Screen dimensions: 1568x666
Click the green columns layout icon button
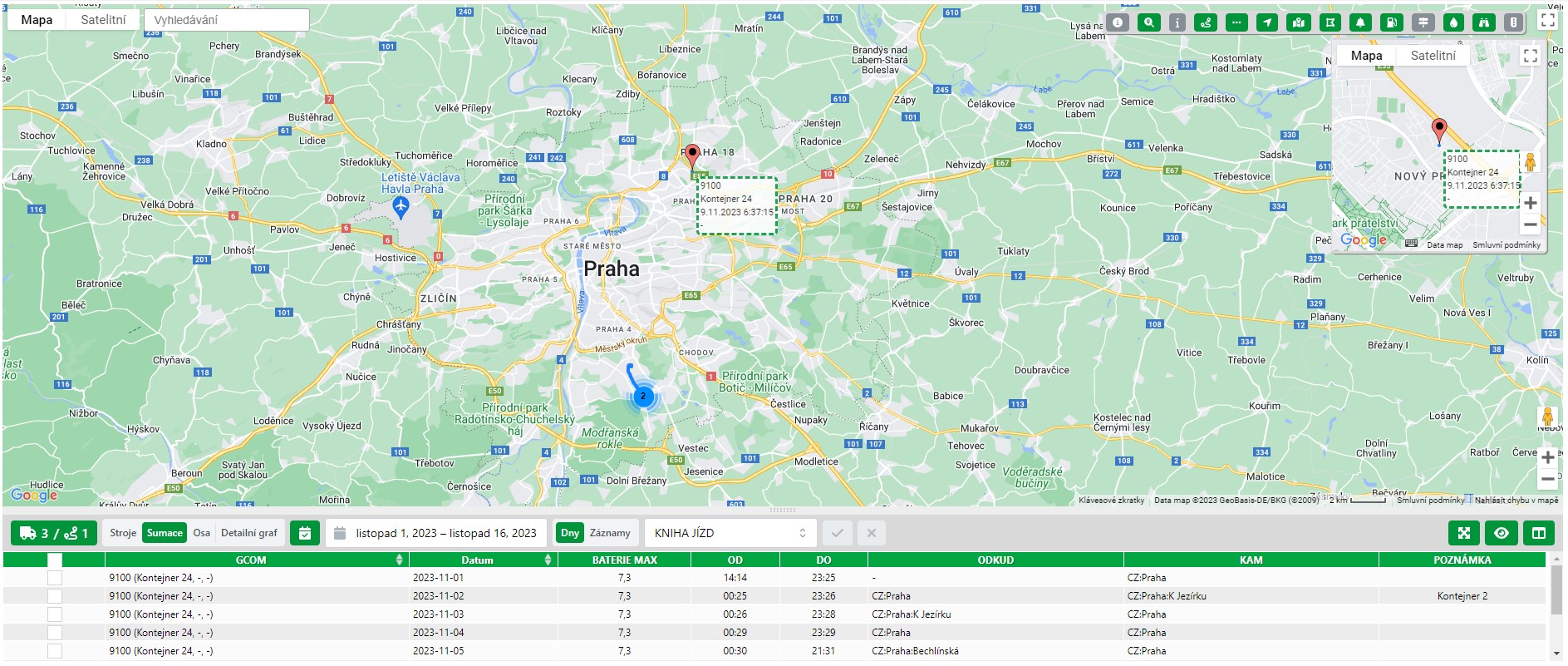[1539, 533]
